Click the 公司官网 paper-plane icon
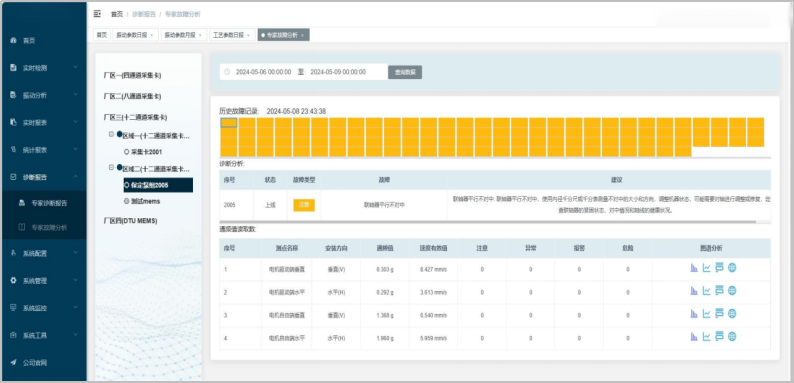Screen dimensions: 794x383 (14, 362)
